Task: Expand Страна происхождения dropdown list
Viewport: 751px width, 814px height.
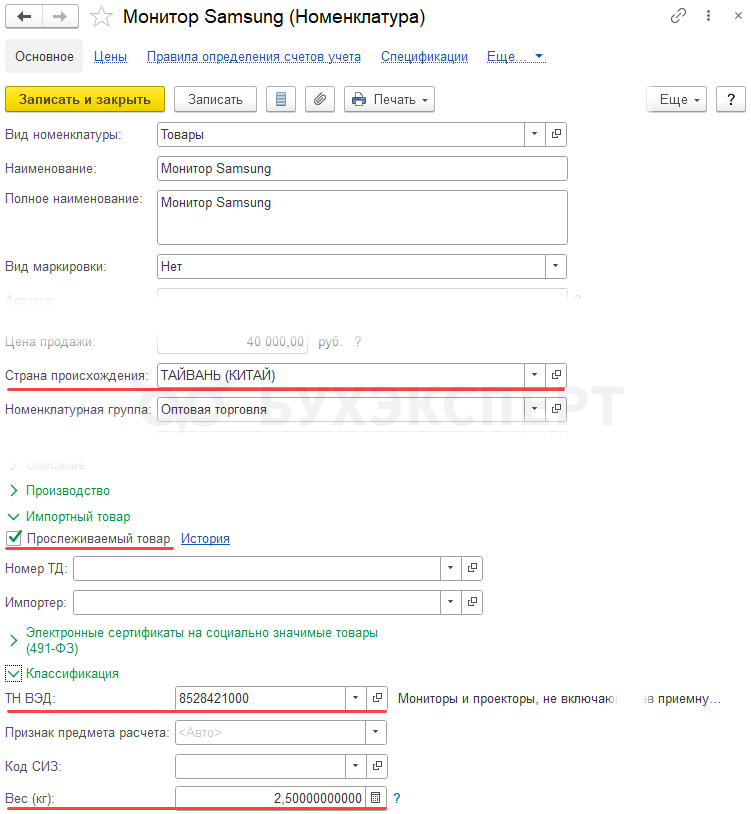Action: coord(535,375)
